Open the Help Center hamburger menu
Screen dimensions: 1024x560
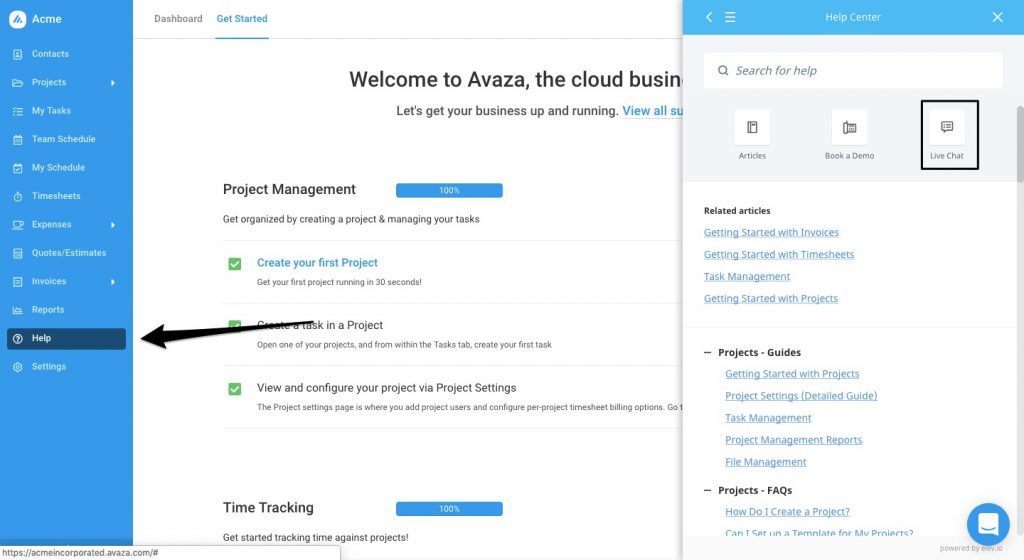[x=730, y=17]
